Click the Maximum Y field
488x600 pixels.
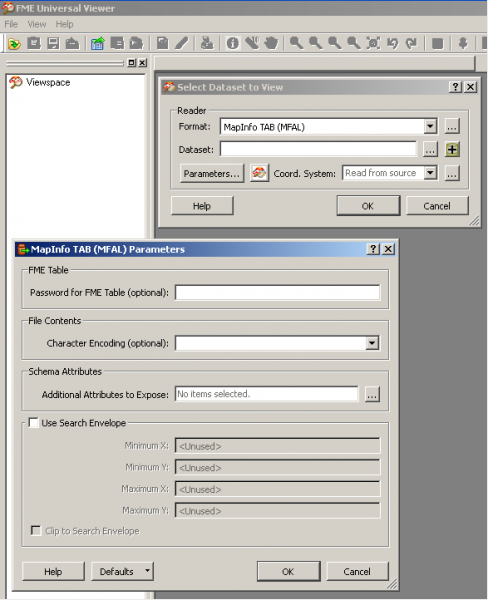(277, 510)
